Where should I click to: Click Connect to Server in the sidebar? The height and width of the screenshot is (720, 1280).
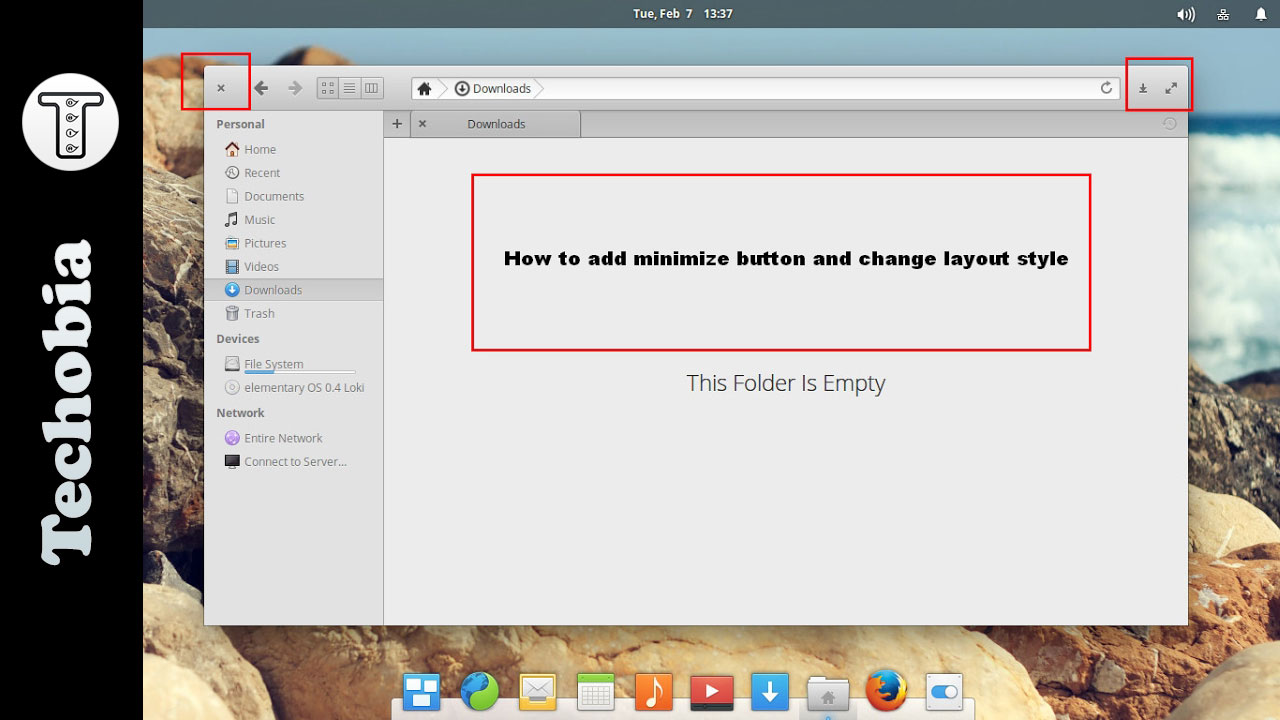pos(295,461)
